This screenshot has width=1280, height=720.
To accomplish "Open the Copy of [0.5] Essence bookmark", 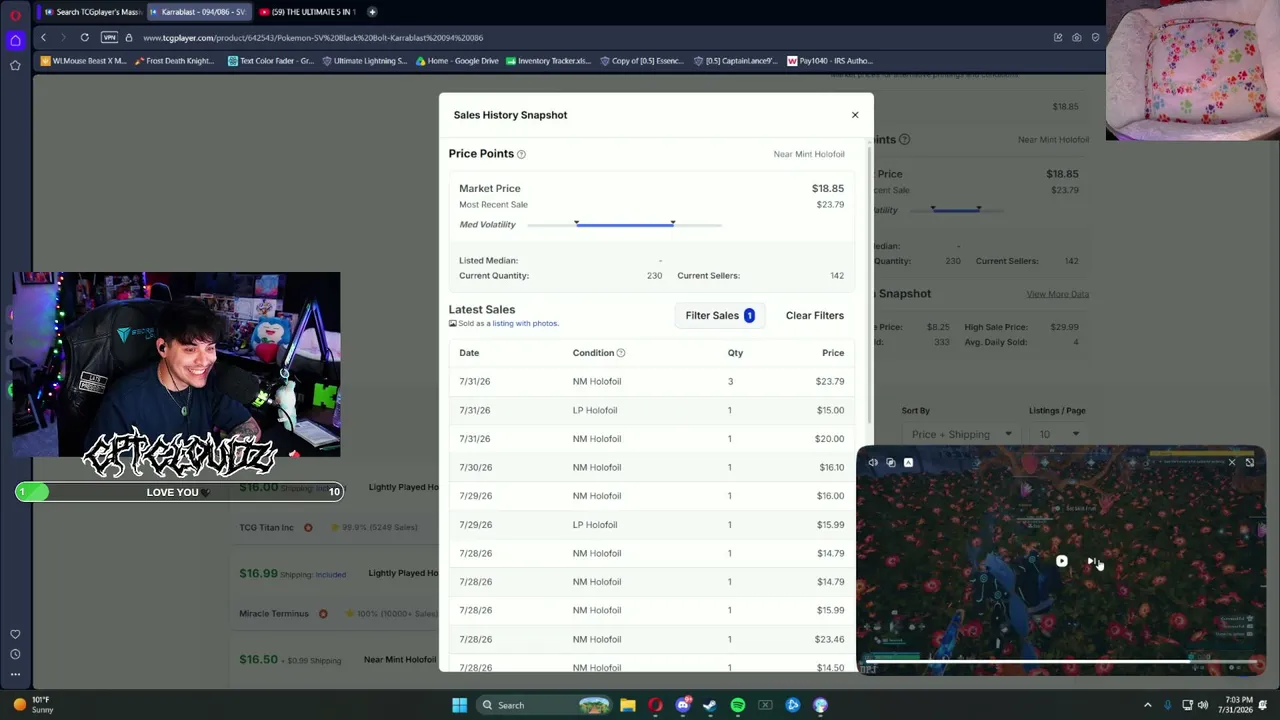I will click(641, 61).
